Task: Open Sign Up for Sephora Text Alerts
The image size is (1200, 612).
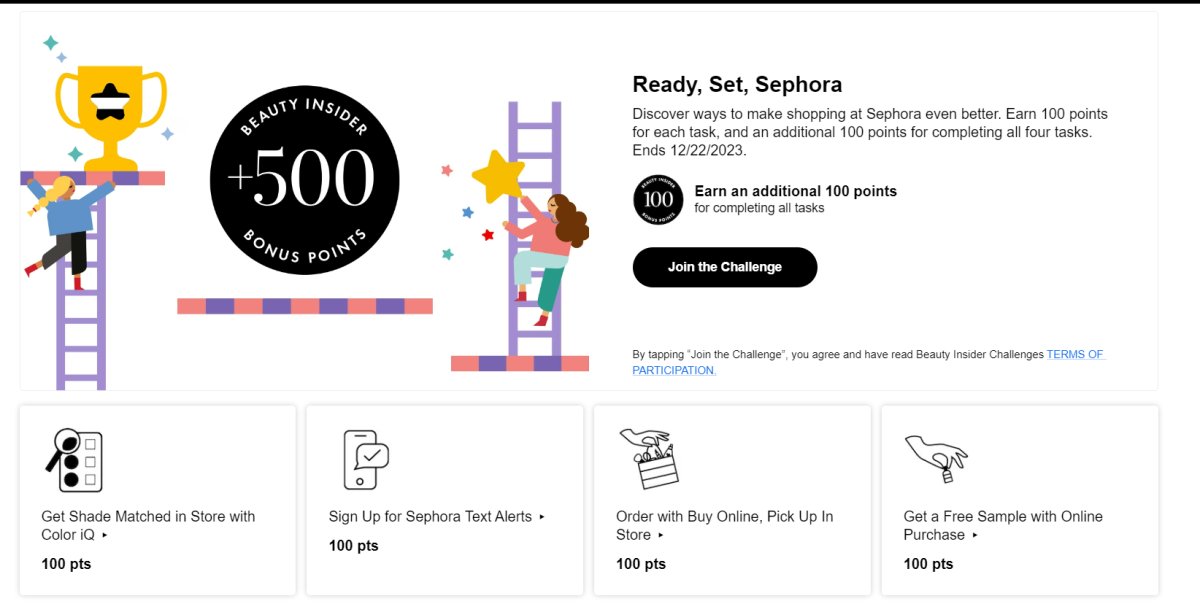Action: (430, 517)
